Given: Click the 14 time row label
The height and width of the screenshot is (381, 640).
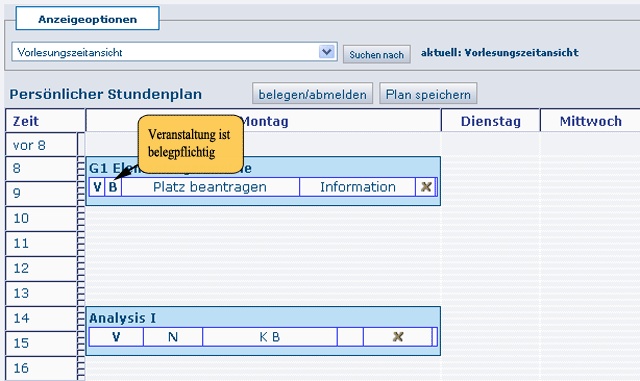Looking at the screenshot, I should point(41,318).
